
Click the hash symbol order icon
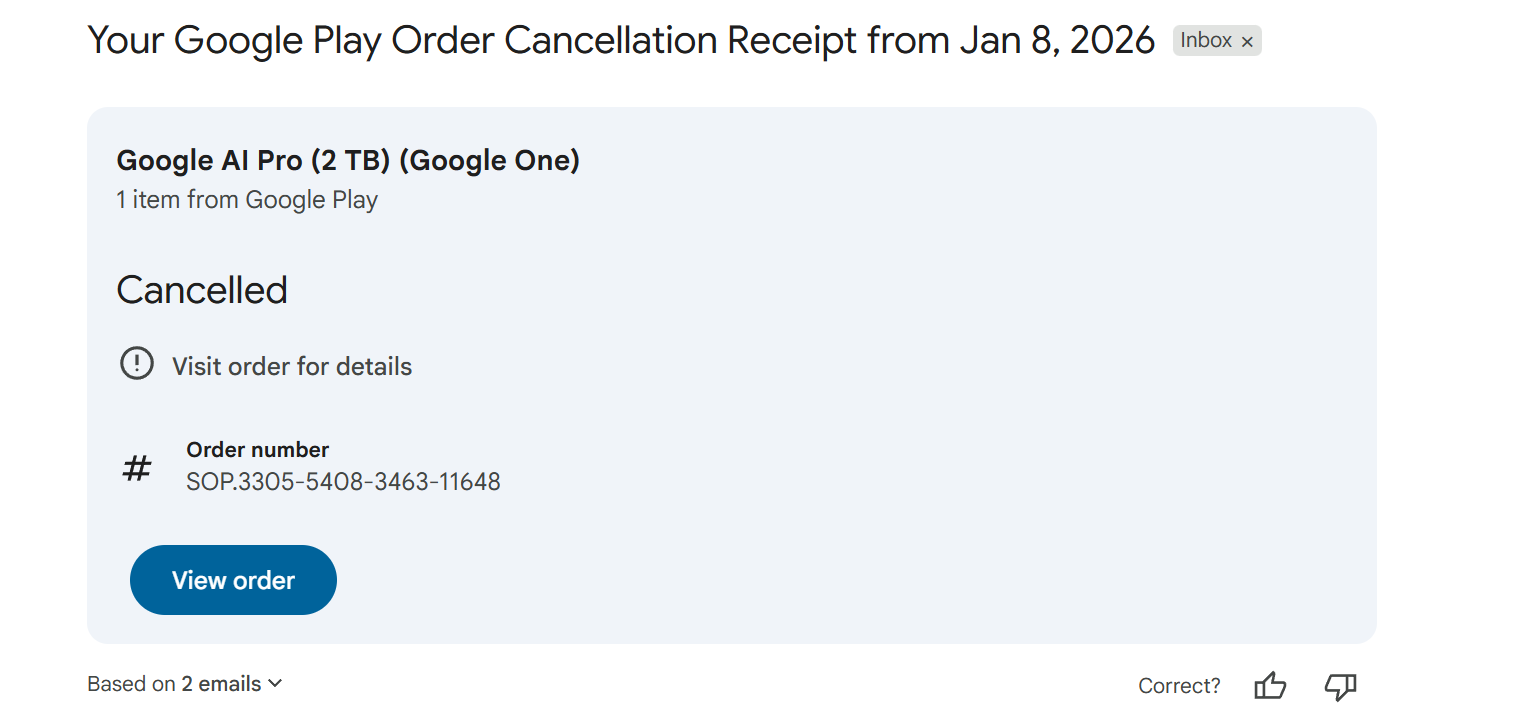pyautogui.click(x=136, y=467)
